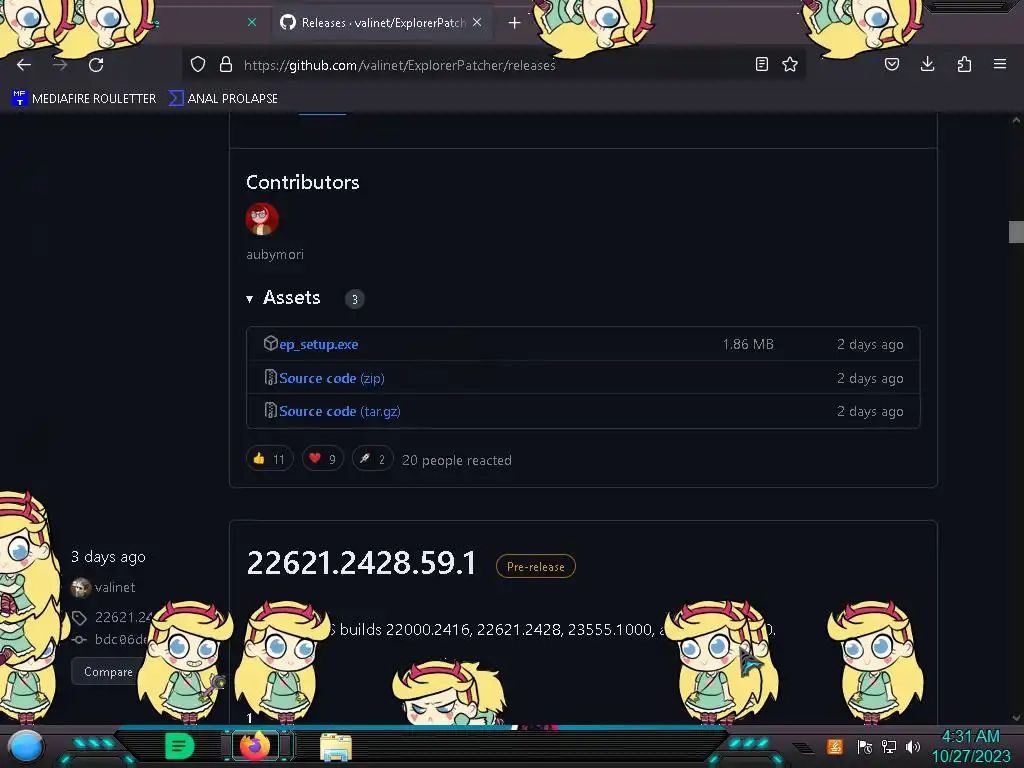Close the first browser tab
This screenshot has width=1024, height=768.
point(252,22)
